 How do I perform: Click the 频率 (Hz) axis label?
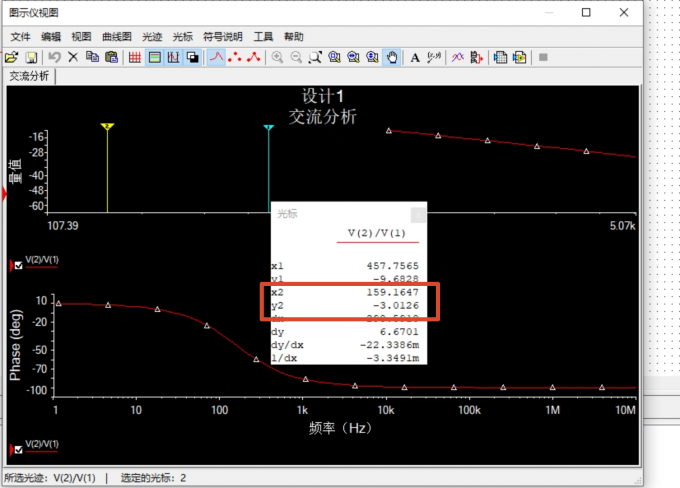(340, 428)
